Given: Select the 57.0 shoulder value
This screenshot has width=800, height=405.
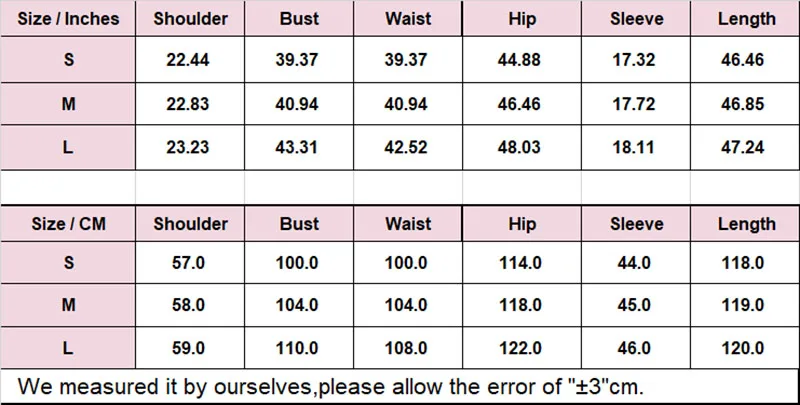Looking at the screenshot, I should (x=188, y=263).
